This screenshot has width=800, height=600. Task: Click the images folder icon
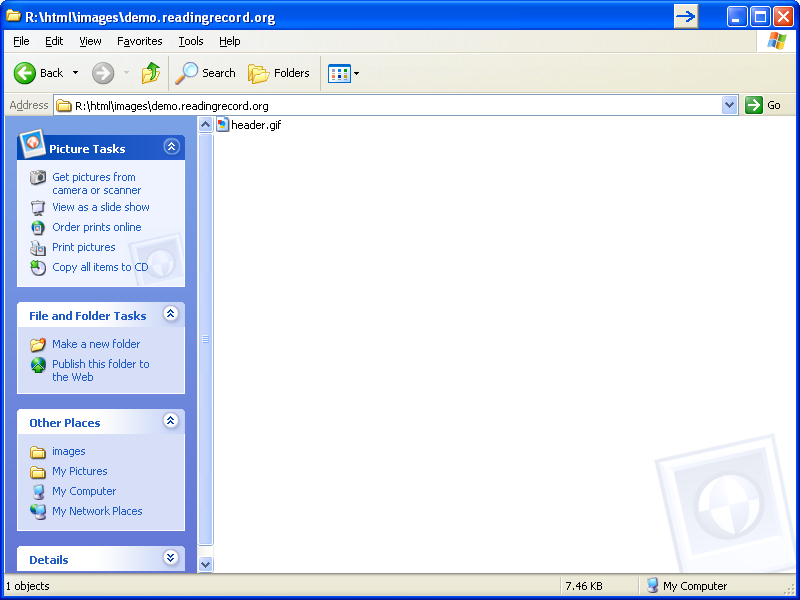pyautogui.click(x=38, y=452)
